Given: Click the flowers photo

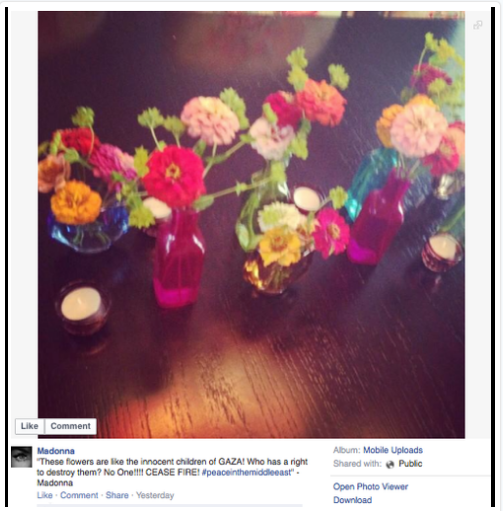Looking at the screenshot, I should tap(251, 224).
